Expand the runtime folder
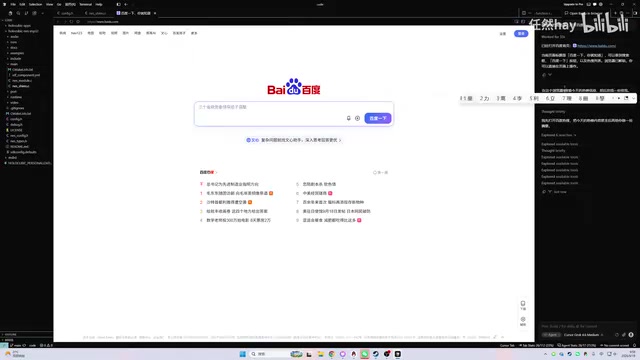 click(16, 97)
